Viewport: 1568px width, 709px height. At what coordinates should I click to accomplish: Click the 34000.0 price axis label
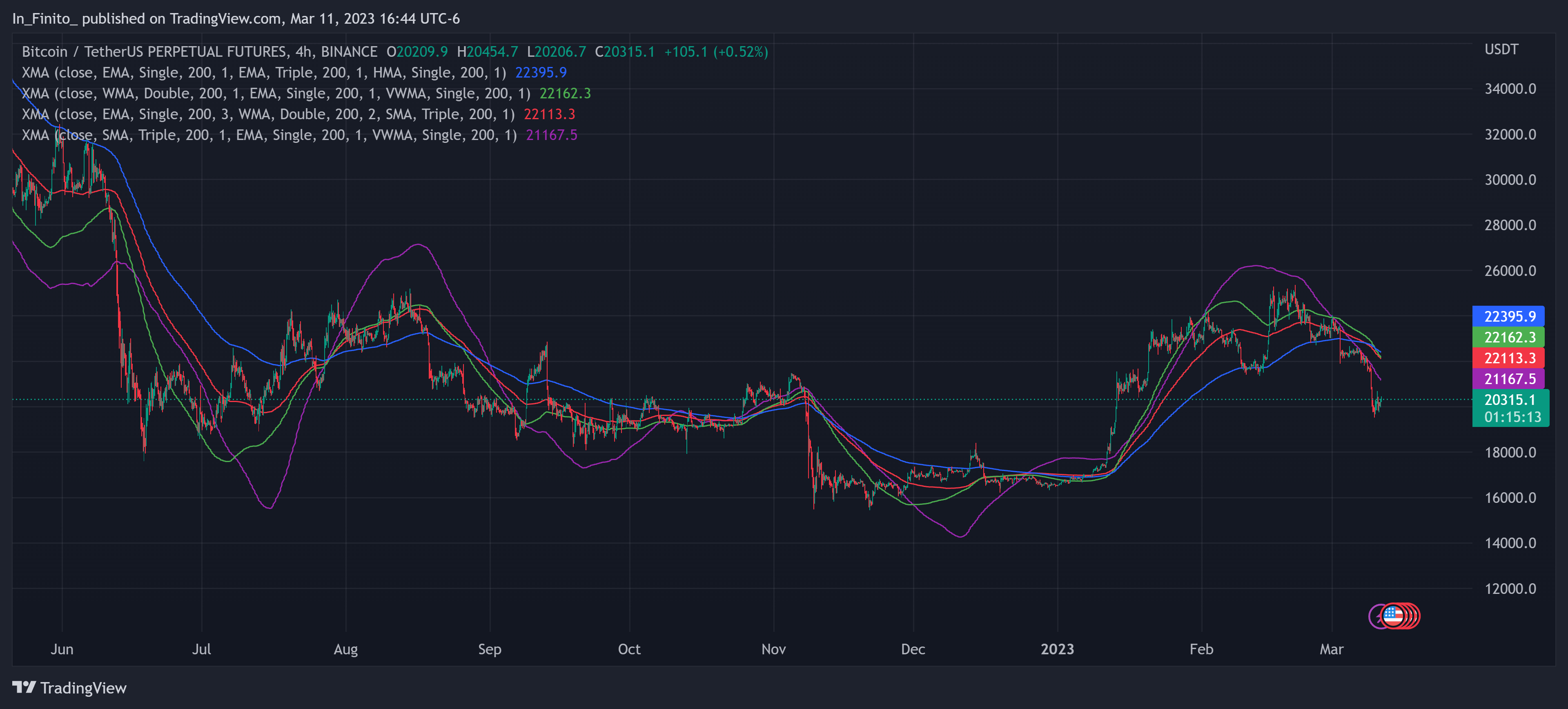1510,89
